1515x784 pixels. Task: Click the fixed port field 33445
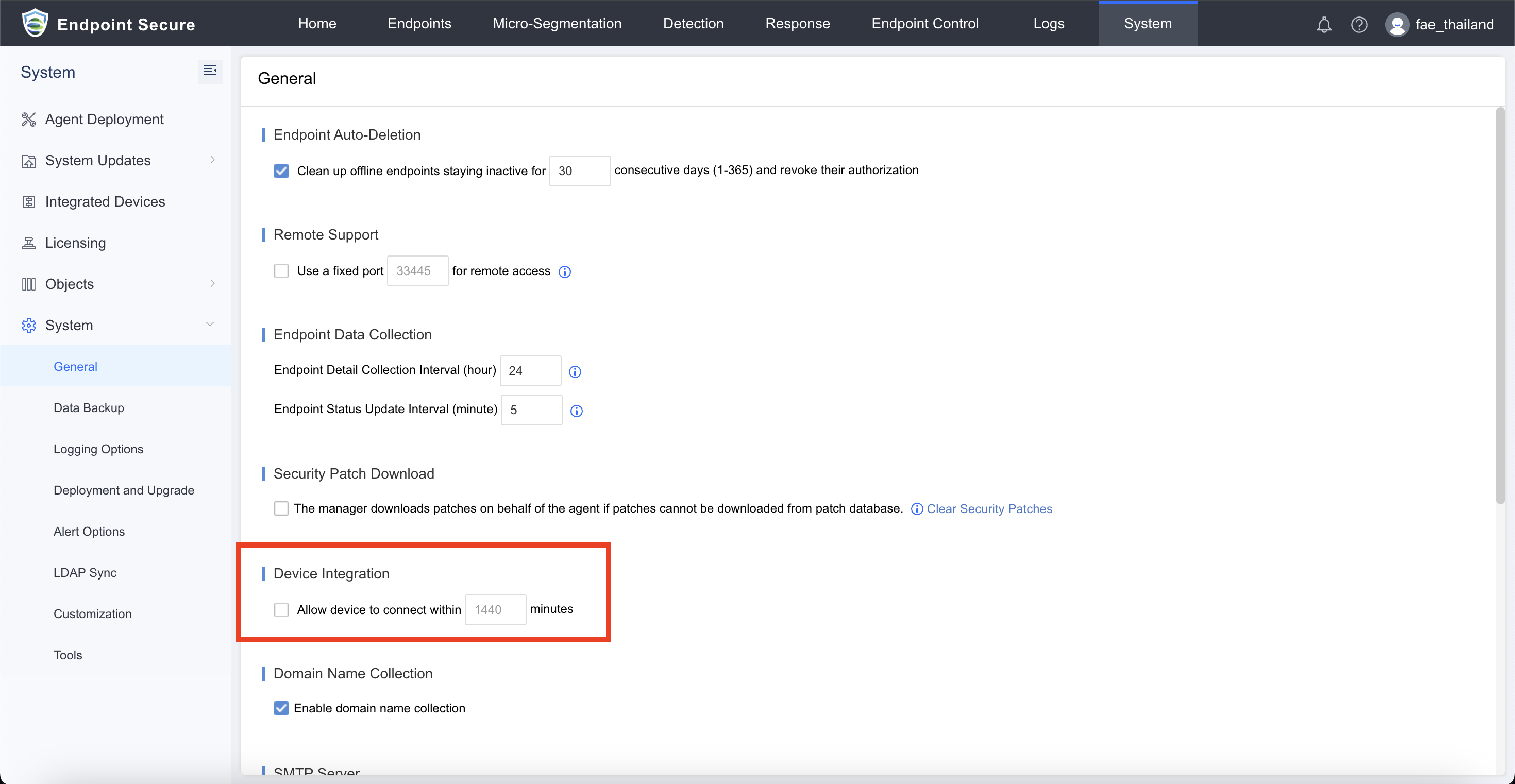(x=417, y=271)
